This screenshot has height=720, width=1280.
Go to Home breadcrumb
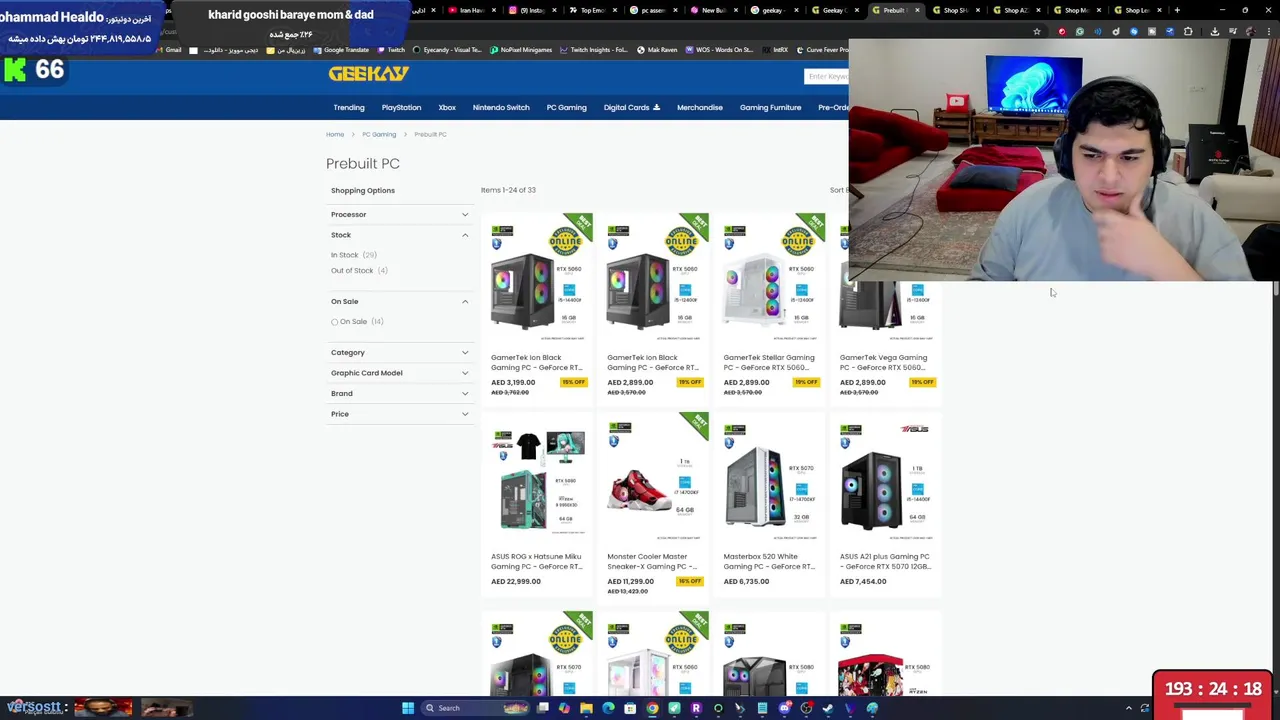[x=335, y=134]
